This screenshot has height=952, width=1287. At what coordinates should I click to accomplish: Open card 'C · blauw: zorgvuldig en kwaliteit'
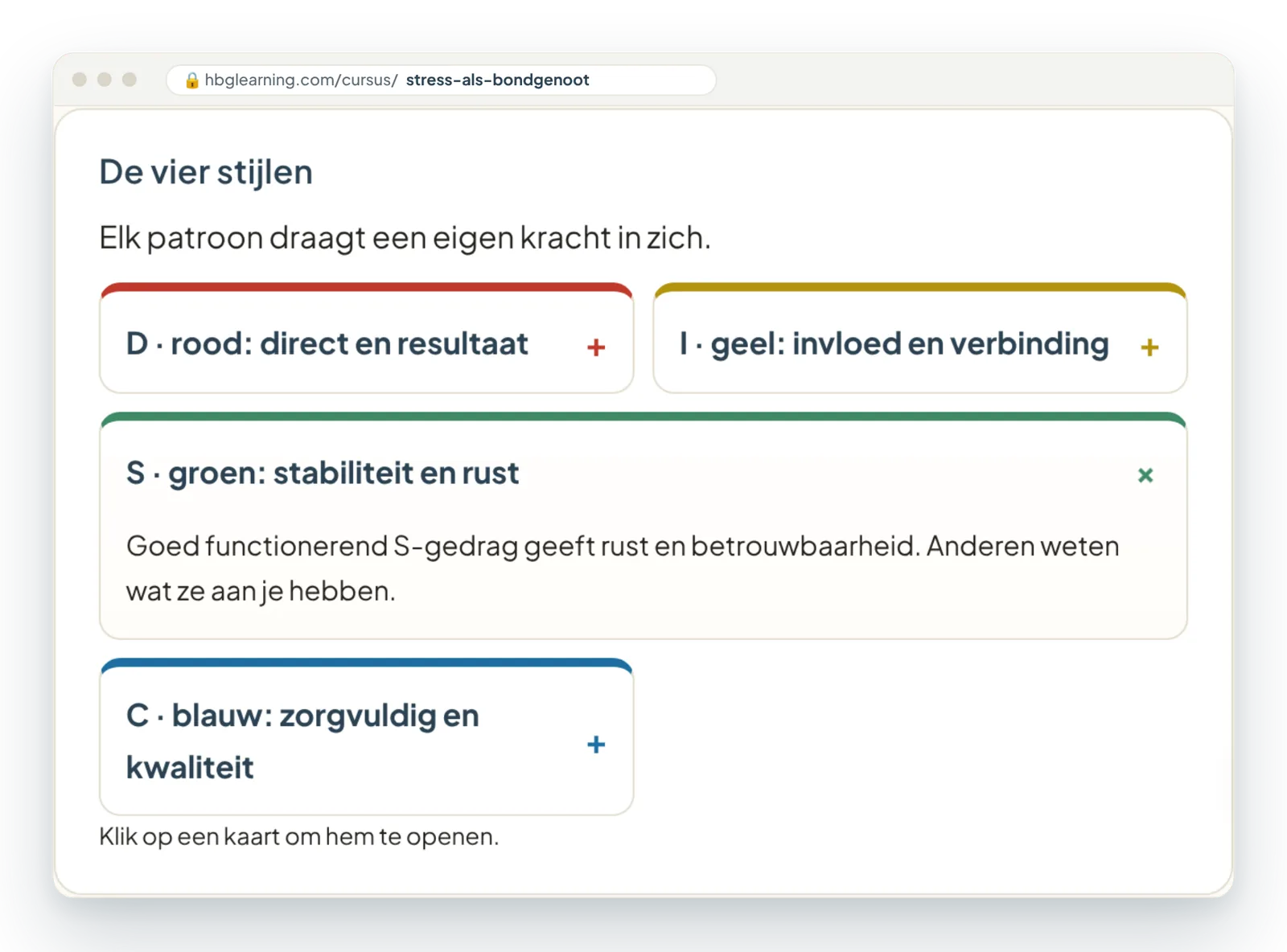[367, 737]
